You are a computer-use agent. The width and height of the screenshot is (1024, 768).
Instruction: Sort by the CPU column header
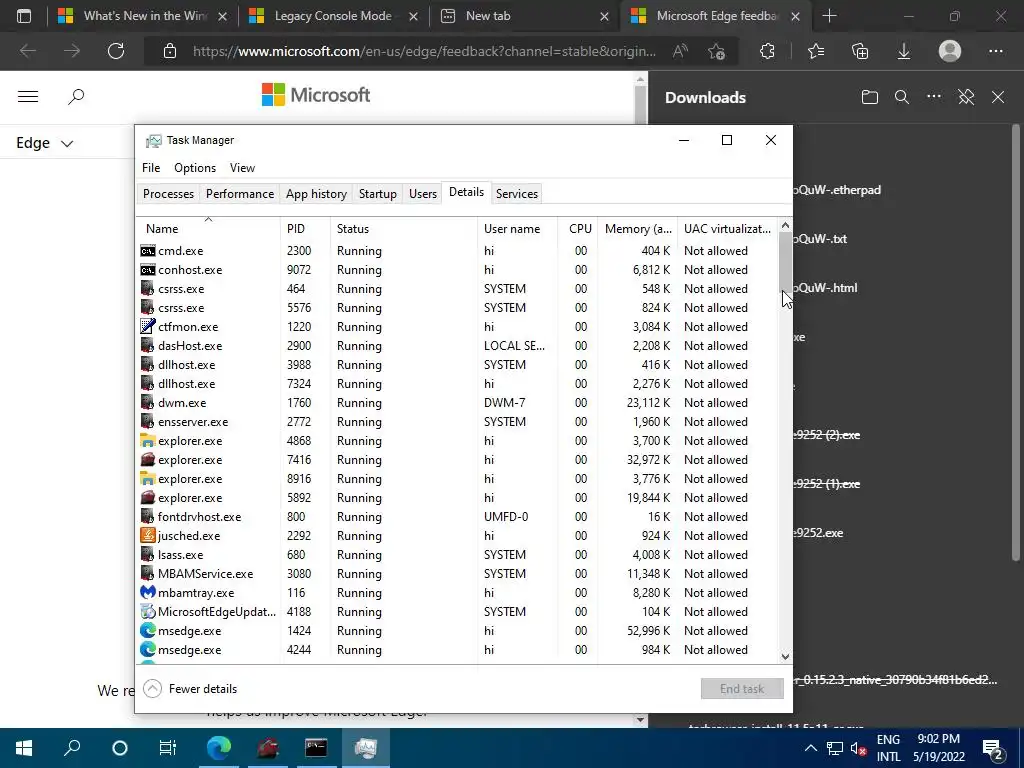pyautogui.click(x=578, y=229)
